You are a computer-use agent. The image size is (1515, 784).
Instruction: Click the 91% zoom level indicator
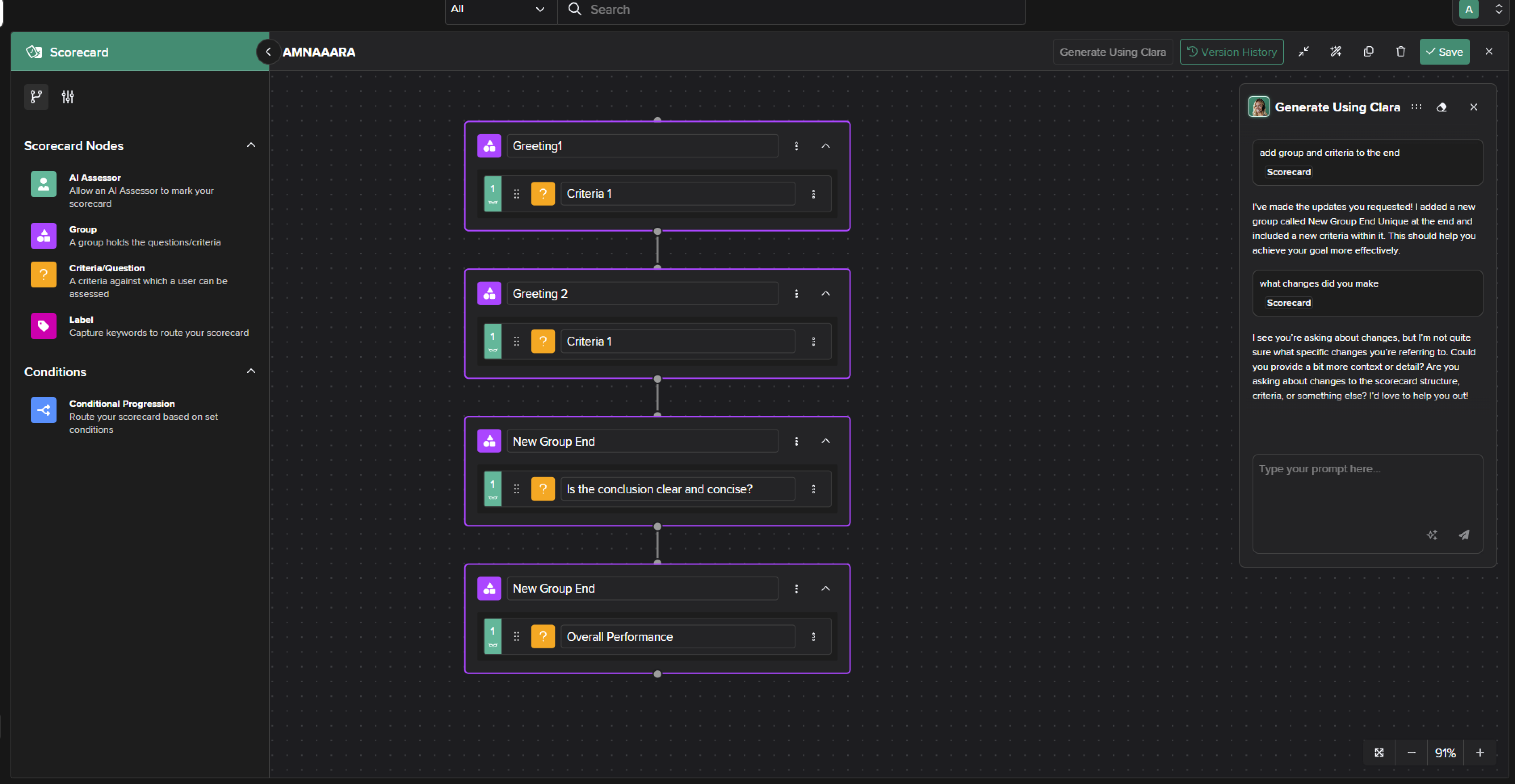[1446, 753]
